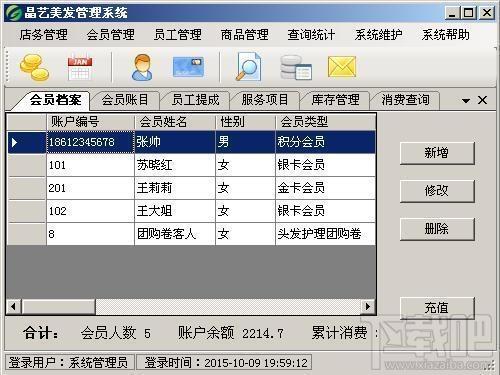Expand the tab list dropdown arrow
The image size is (500, 375).
coord(466,100)
